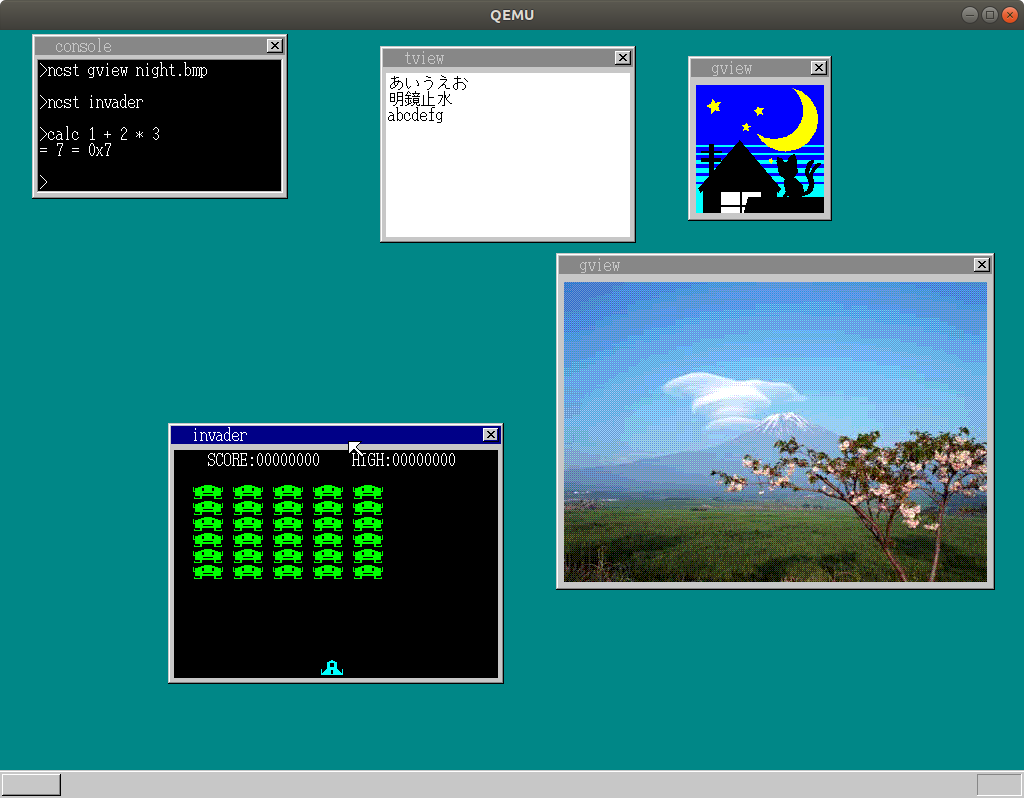Click the large gview window title text

600,266
